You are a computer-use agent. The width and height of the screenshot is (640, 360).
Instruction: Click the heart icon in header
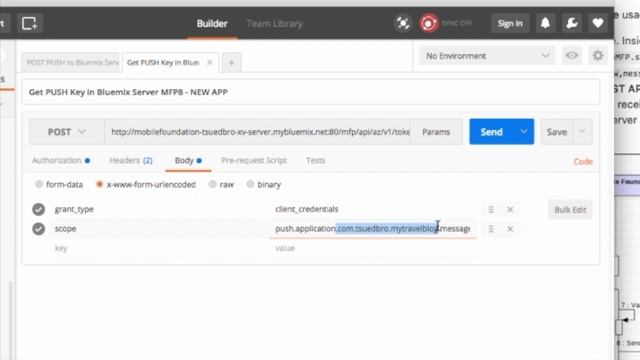coord(598,23)
